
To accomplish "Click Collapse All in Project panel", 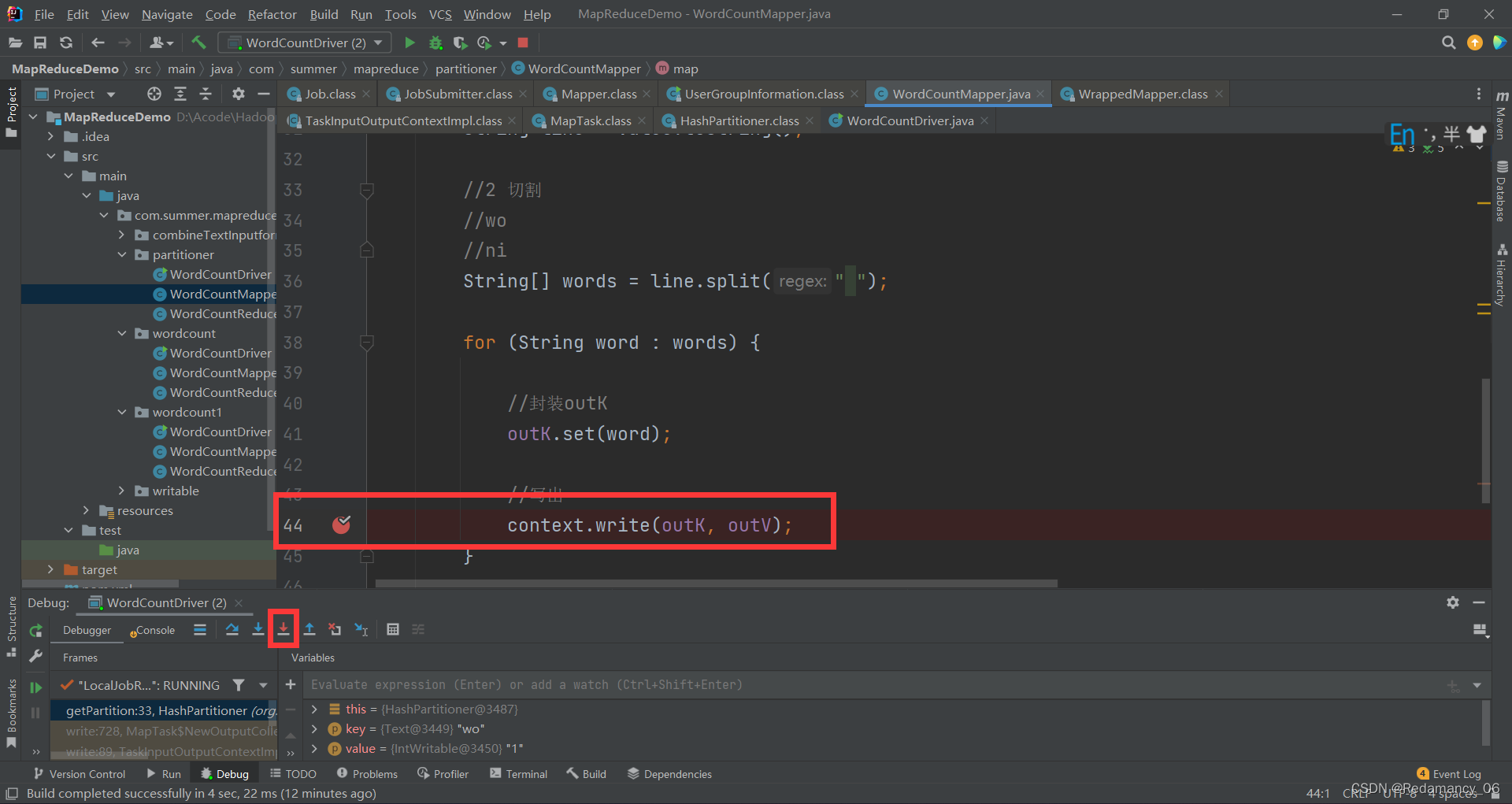I will 206,94.
